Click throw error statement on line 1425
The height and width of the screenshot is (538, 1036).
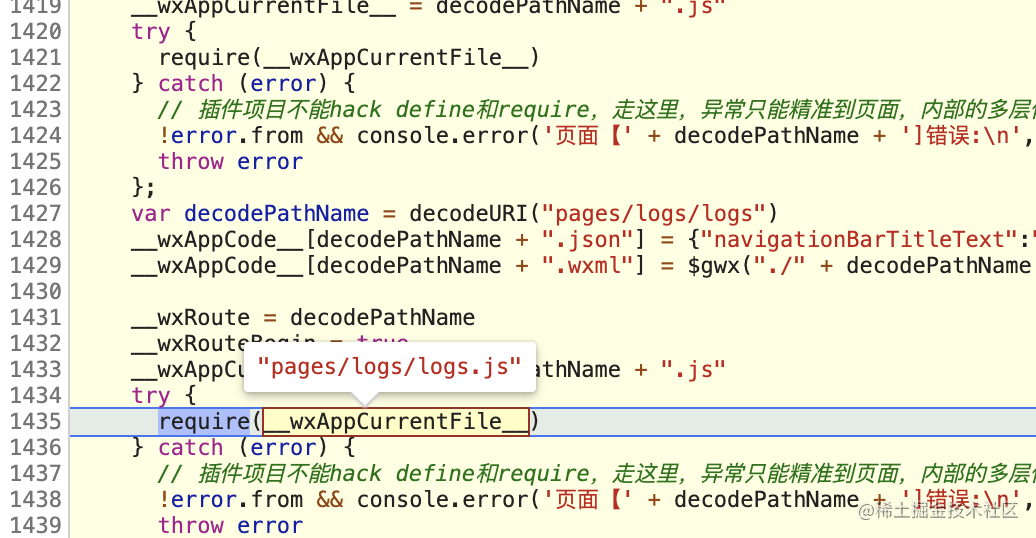coord(231,161)
